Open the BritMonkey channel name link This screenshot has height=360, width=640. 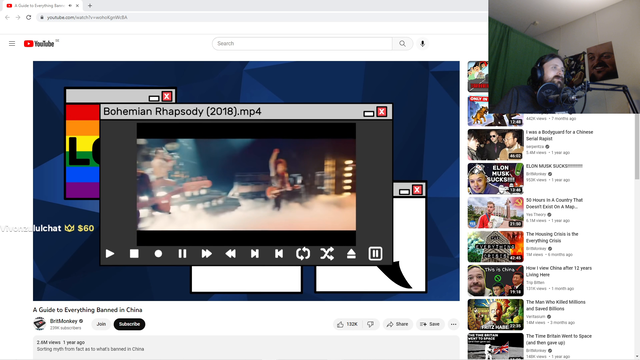(64, 321)
